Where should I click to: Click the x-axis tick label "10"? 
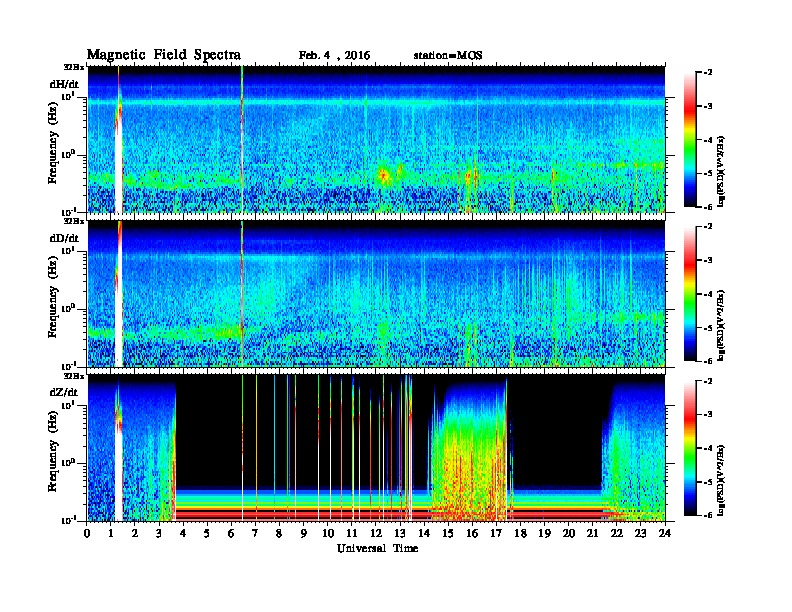click(328, 533)
